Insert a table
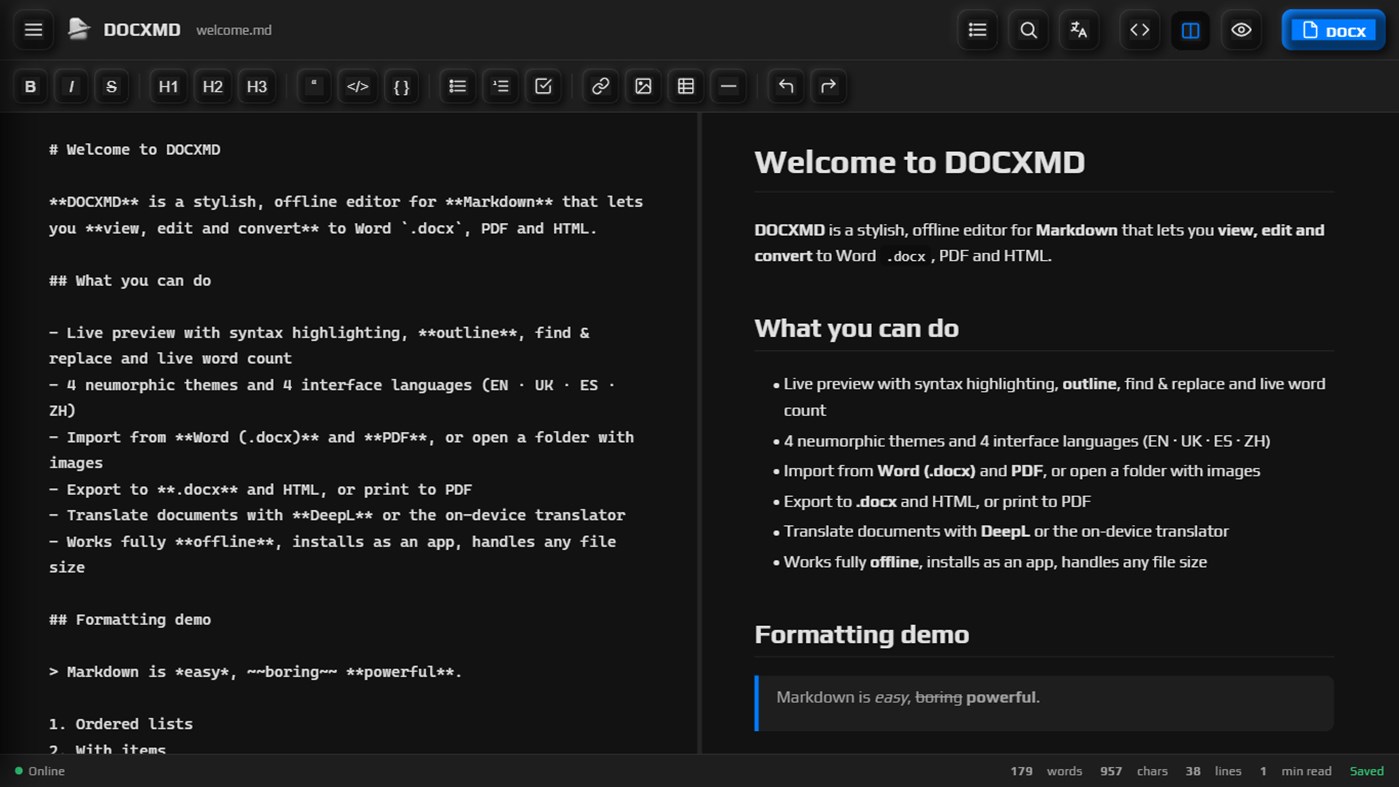Viewport: 1399px width, 787px height. point(686,86)
